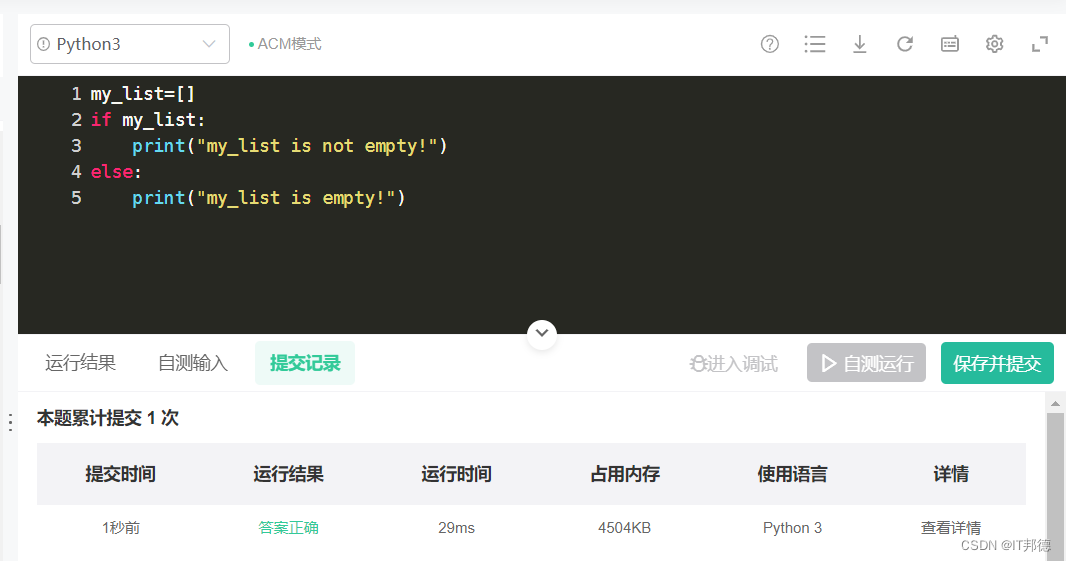Click the 使用语言 column header
This screenshot has width=1066, height=561.
click(793, 474)
